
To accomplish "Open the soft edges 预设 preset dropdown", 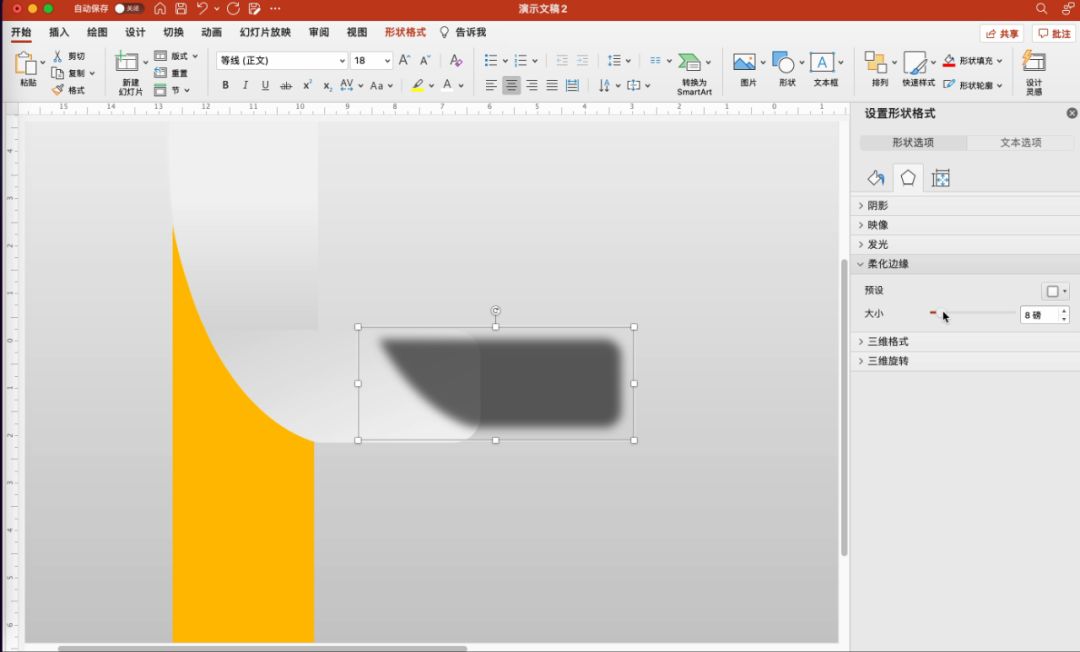I will 1055,291.
